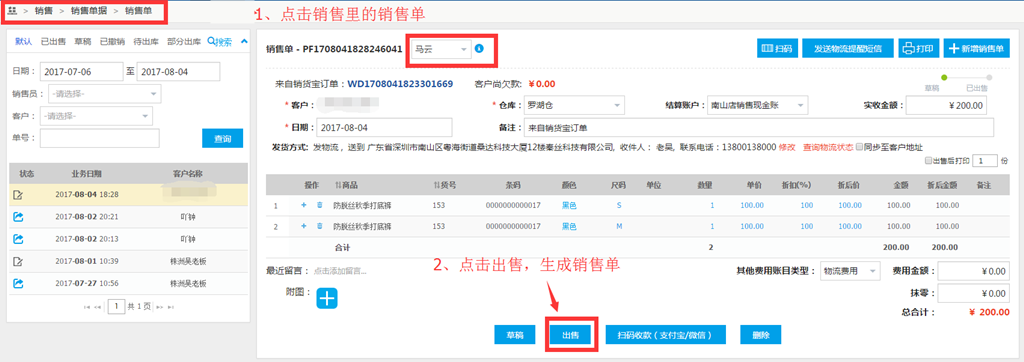
Task: Click the 打印 print button
Action: pyautogui.click(x=920, y=48)
